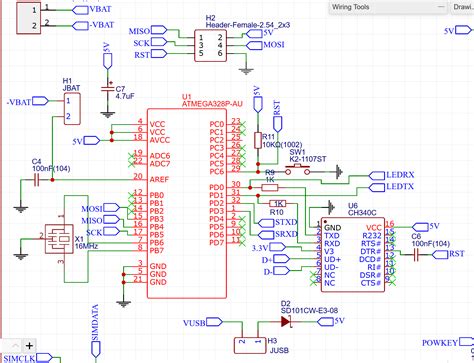Select the MOSI net port near PB3
This screenshot has height=363, width=474.
[x=112, y=208]
